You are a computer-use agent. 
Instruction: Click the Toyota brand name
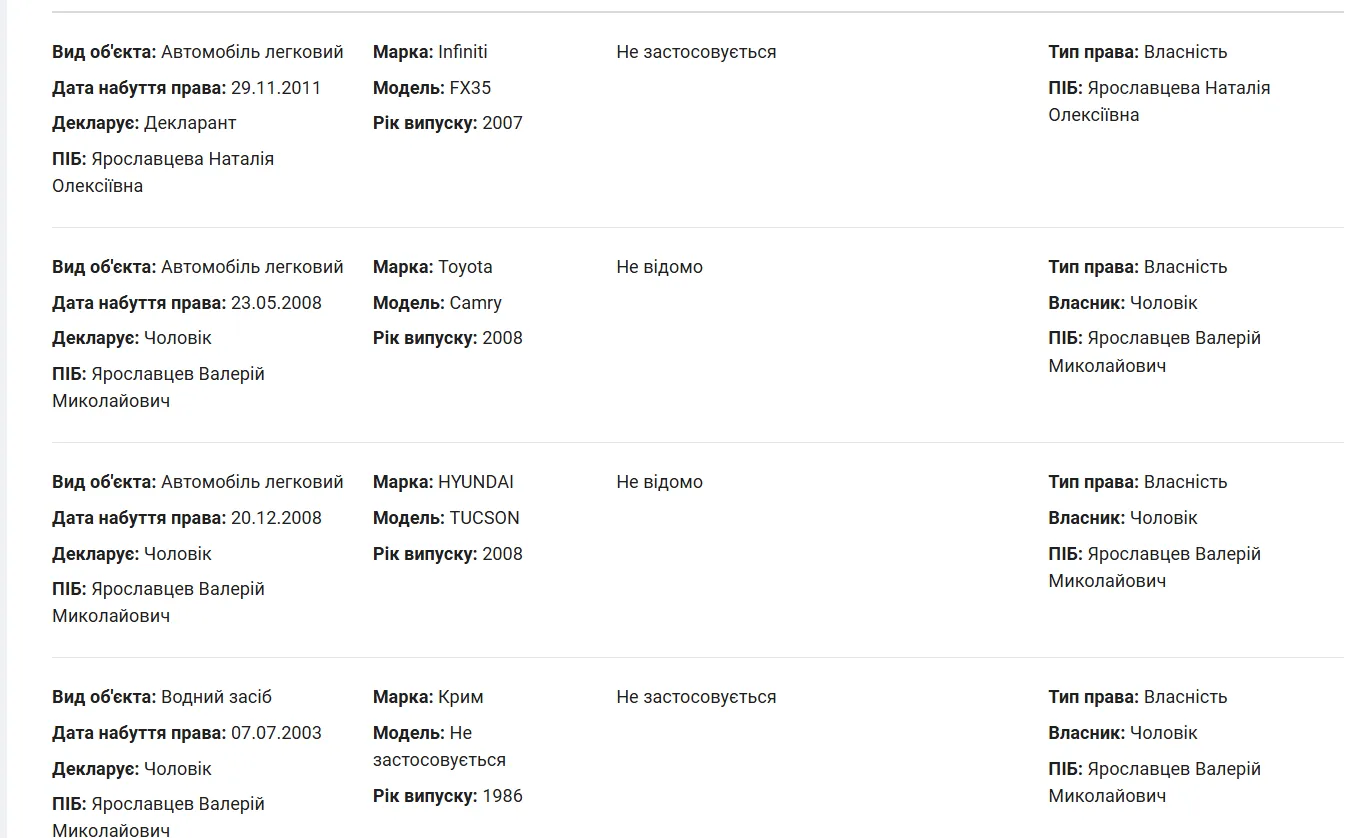[465, 267]
